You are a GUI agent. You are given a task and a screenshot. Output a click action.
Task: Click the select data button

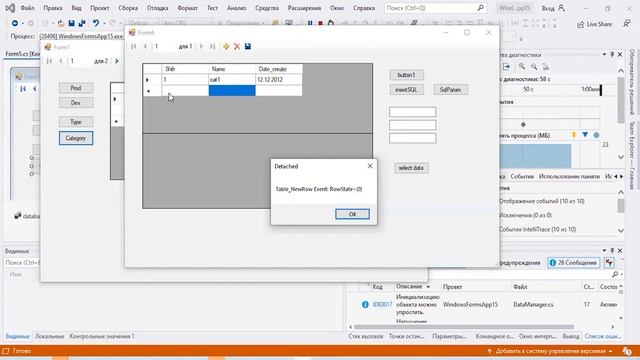[411, 168]
